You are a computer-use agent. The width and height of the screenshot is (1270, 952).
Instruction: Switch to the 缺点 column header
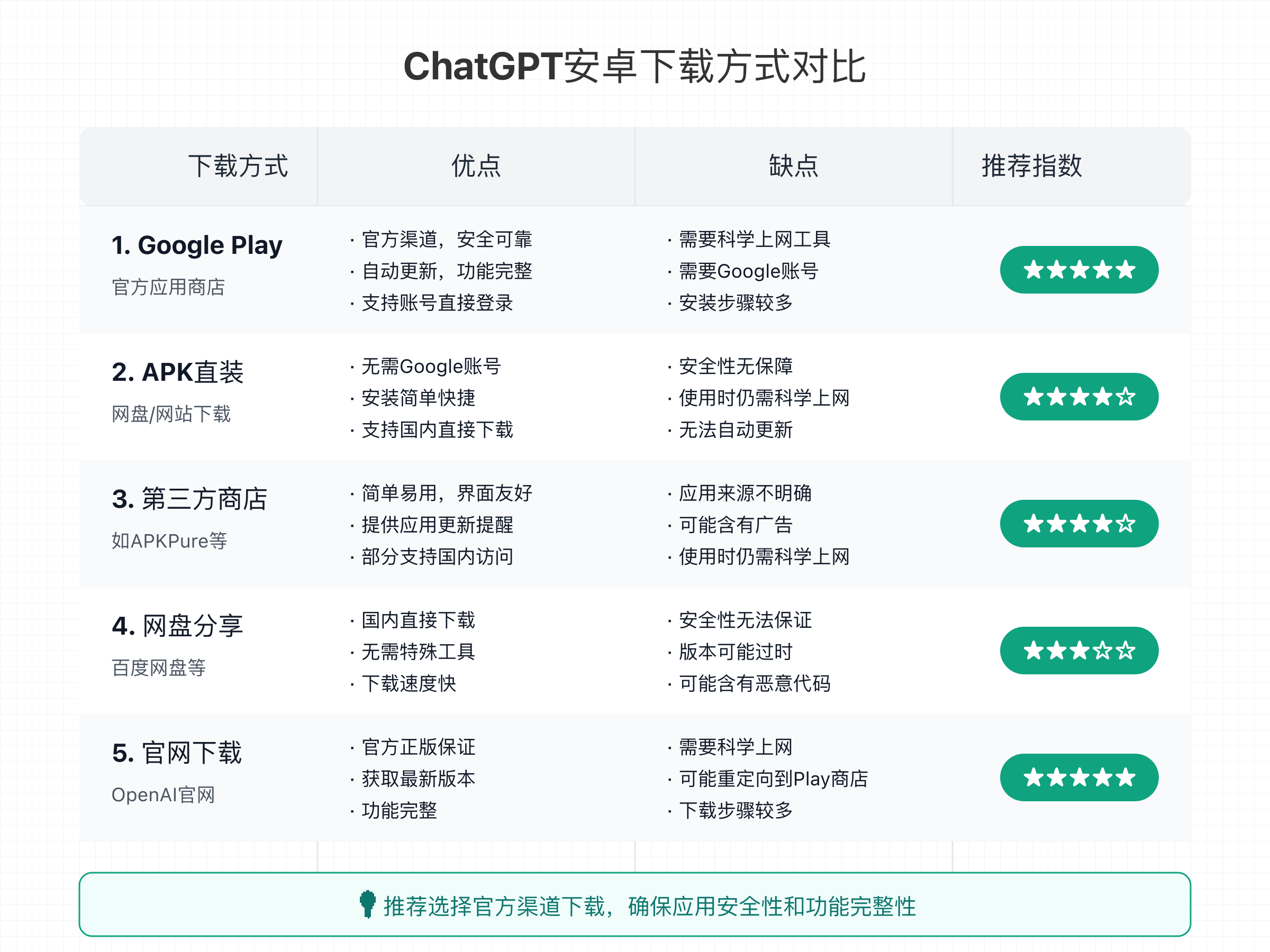794,167
